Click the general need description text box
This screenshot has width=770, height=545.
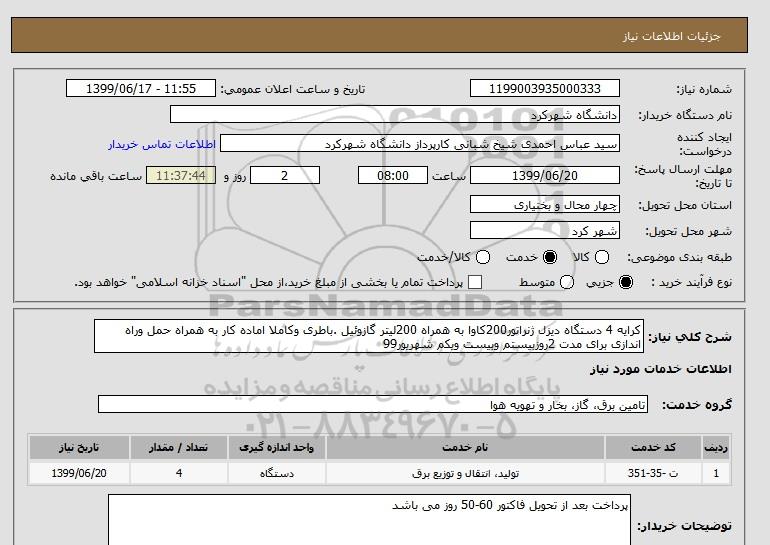coord(369,337)
